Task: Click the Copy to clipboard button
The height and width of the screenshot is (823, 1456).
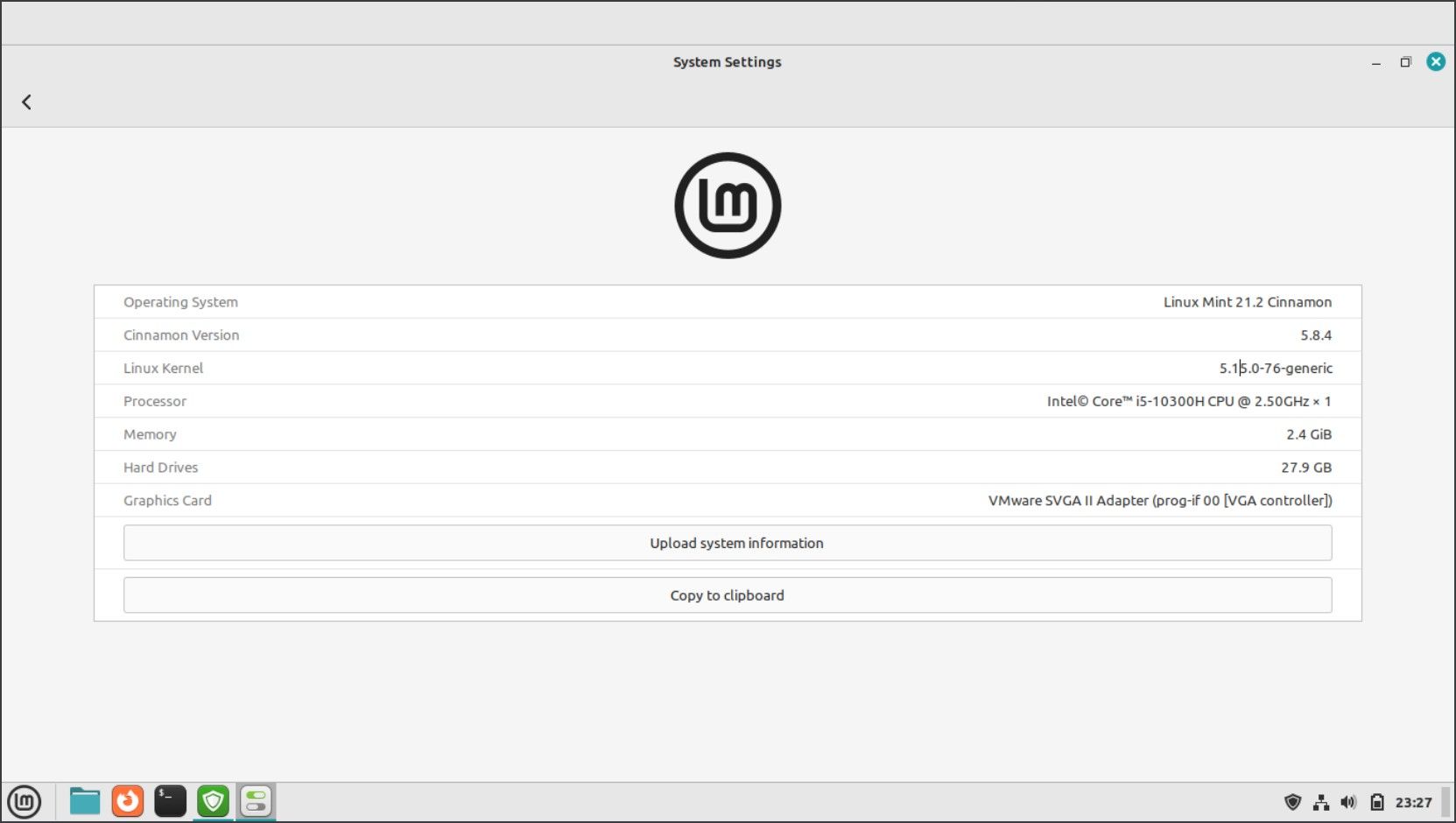Action: pyautogui.click(x=728, y=594)
